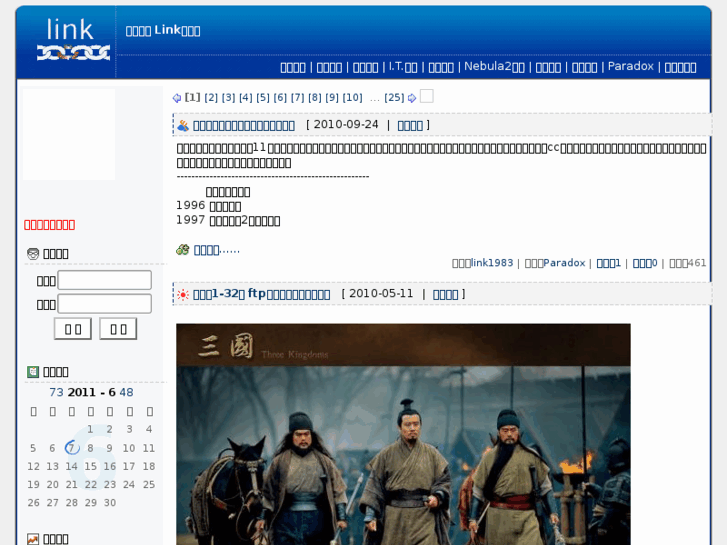
Task: Click the sun icon beside ftp post
Action: (x=183, y=295)
